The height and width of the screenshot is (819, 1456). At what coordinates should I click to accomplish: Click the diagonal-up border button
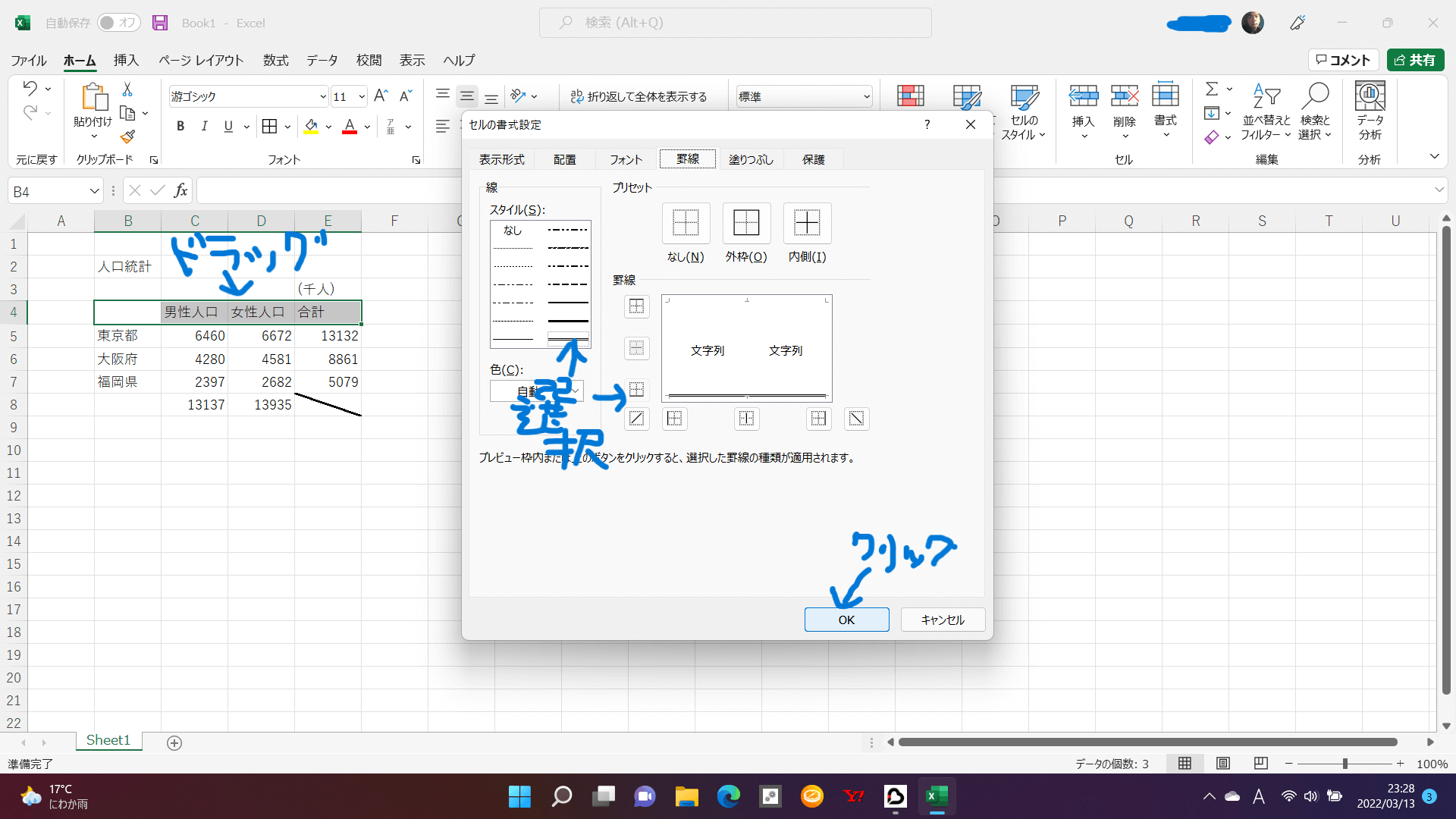636,419
